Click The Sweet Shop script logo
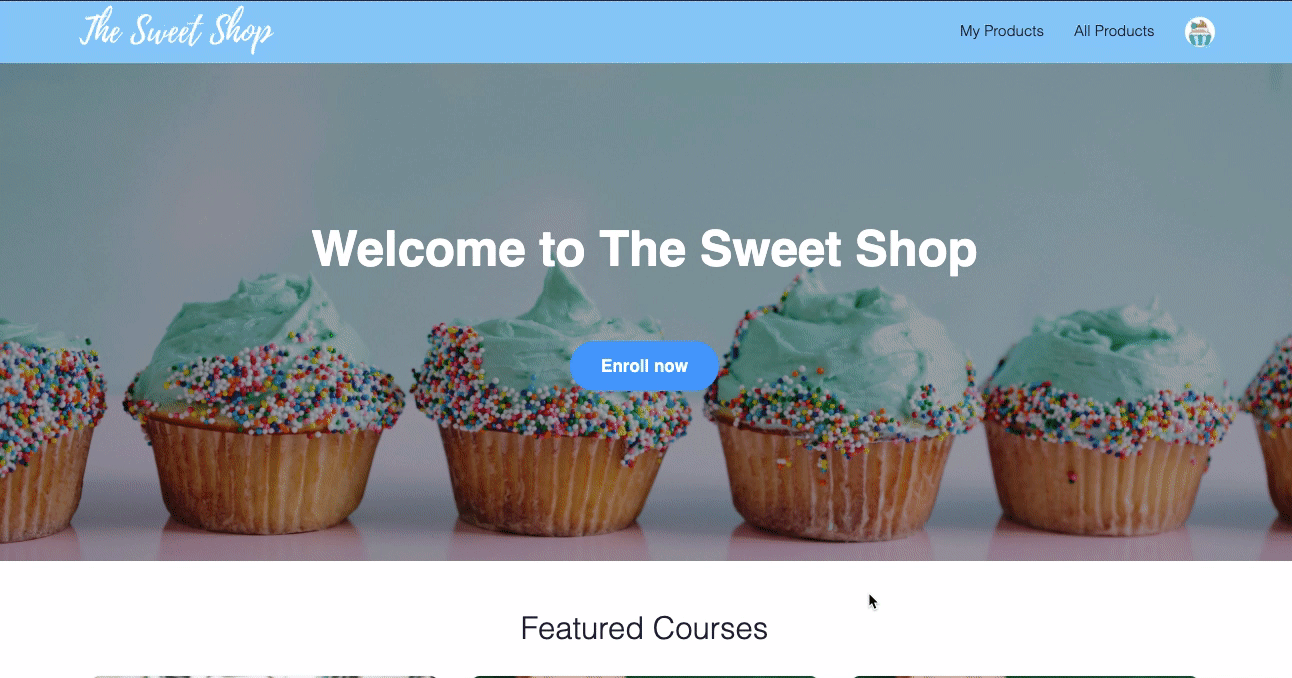 click(x=176, y=31)
